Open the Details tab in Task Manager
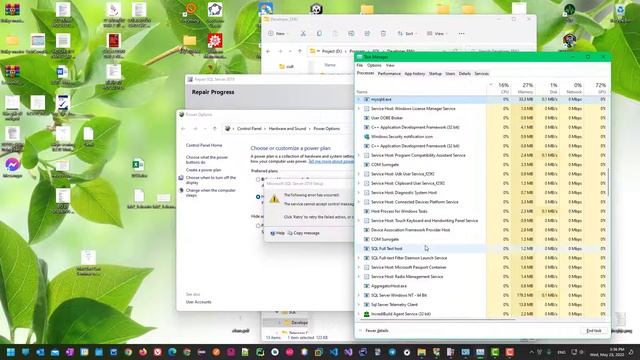640x360 pixels. click(464, 74)
